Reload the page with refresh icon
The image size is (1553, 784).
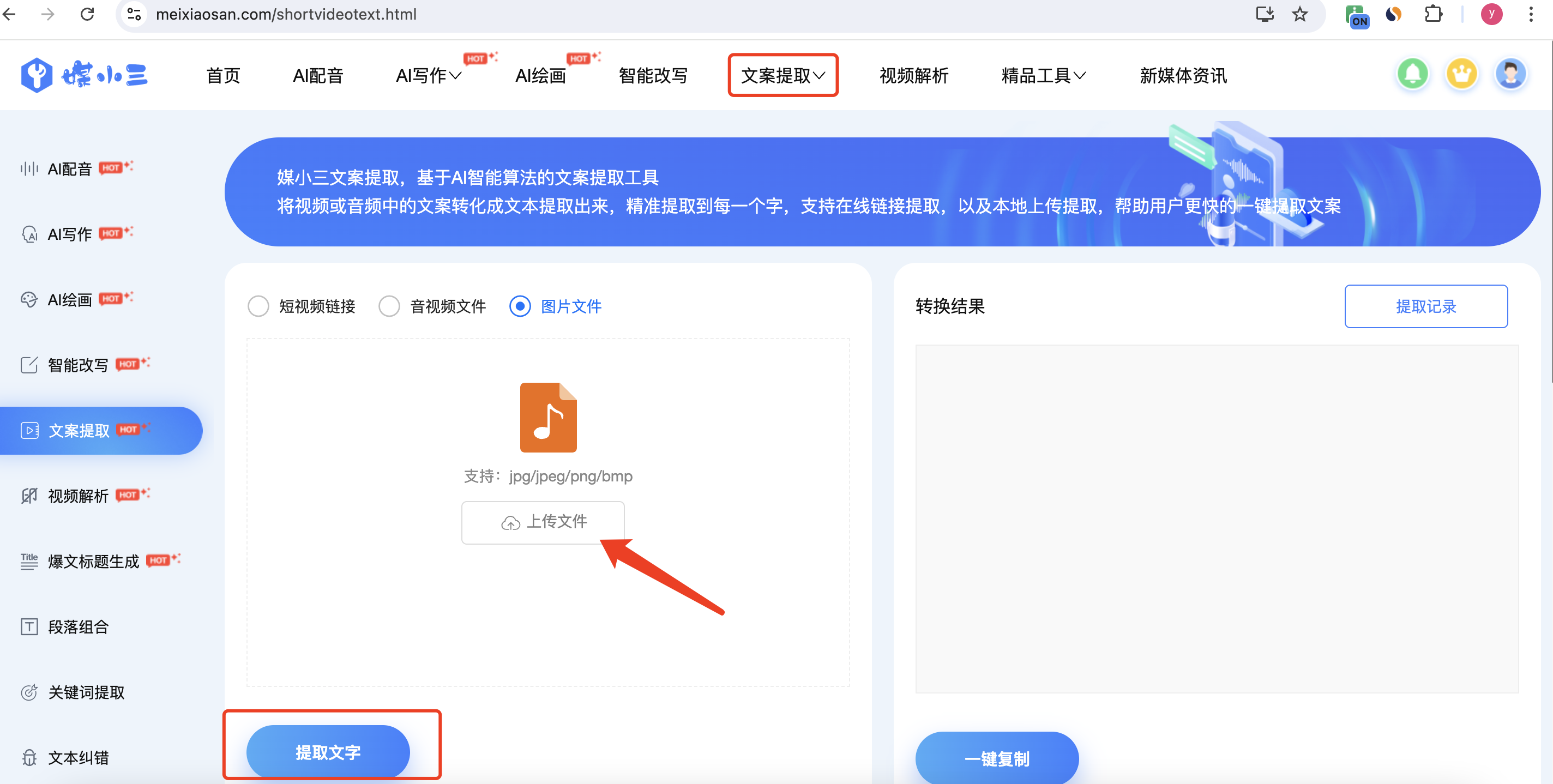pos(87,14)
